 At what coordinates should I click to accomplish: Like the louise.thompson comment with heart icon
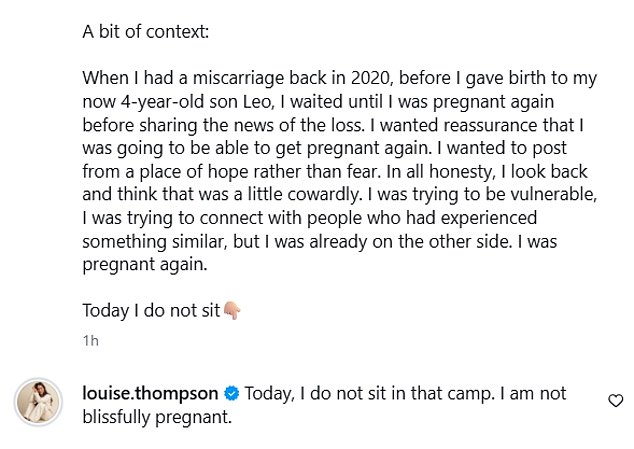(616, 401)
